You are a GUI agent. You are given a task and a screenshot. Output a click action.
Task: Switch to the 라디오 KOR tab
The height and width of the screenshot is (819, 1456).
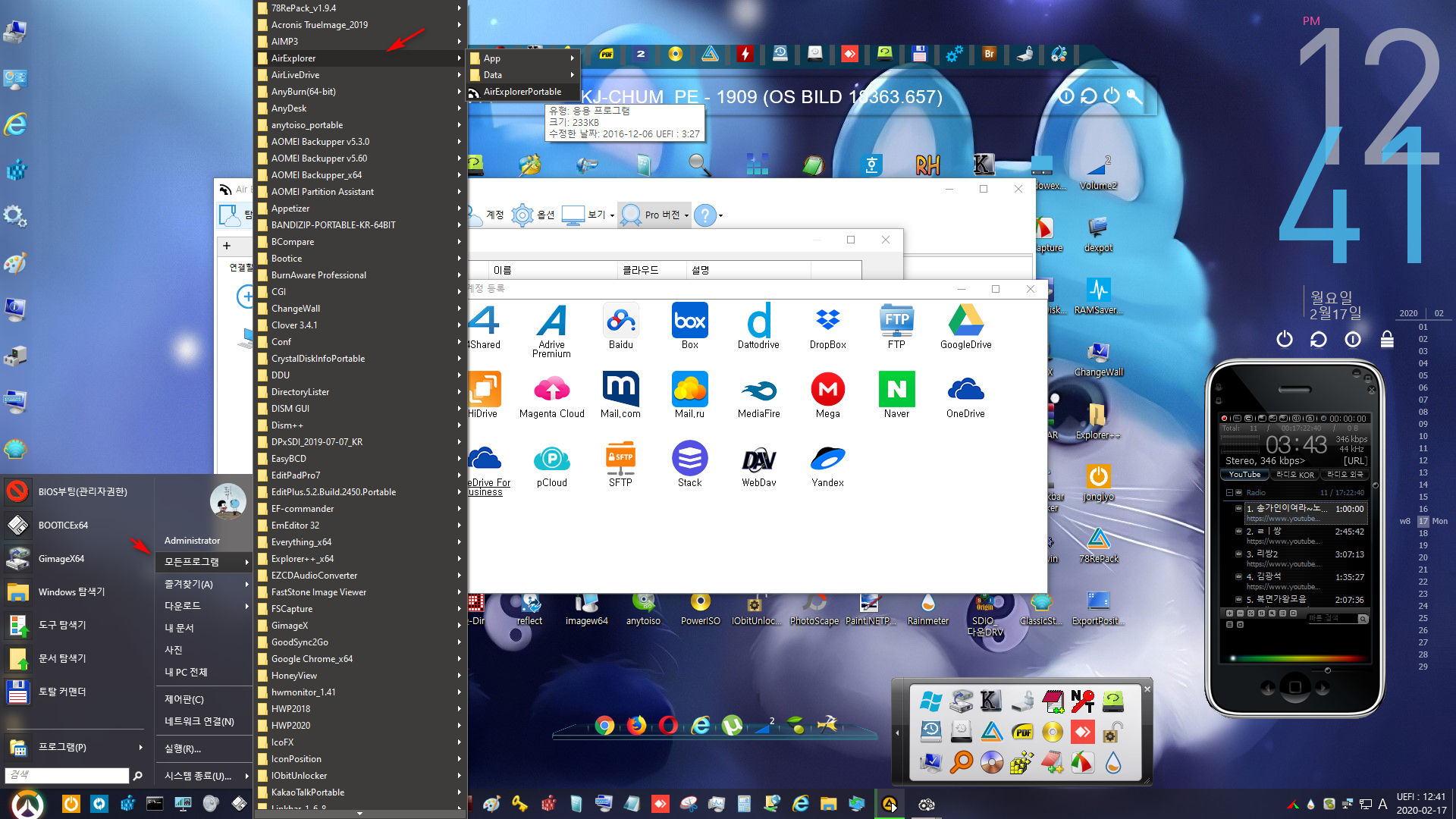(x=1294, y=475)
